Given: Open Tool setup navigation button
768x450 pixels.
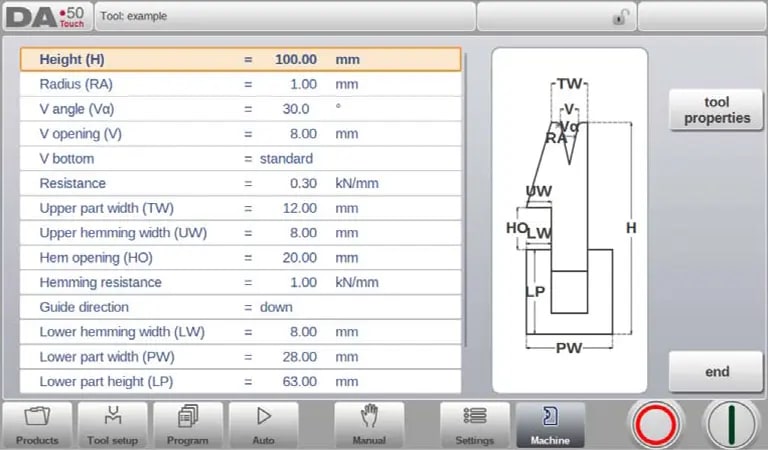Looking at the screenshot, I should coord(113,425).
